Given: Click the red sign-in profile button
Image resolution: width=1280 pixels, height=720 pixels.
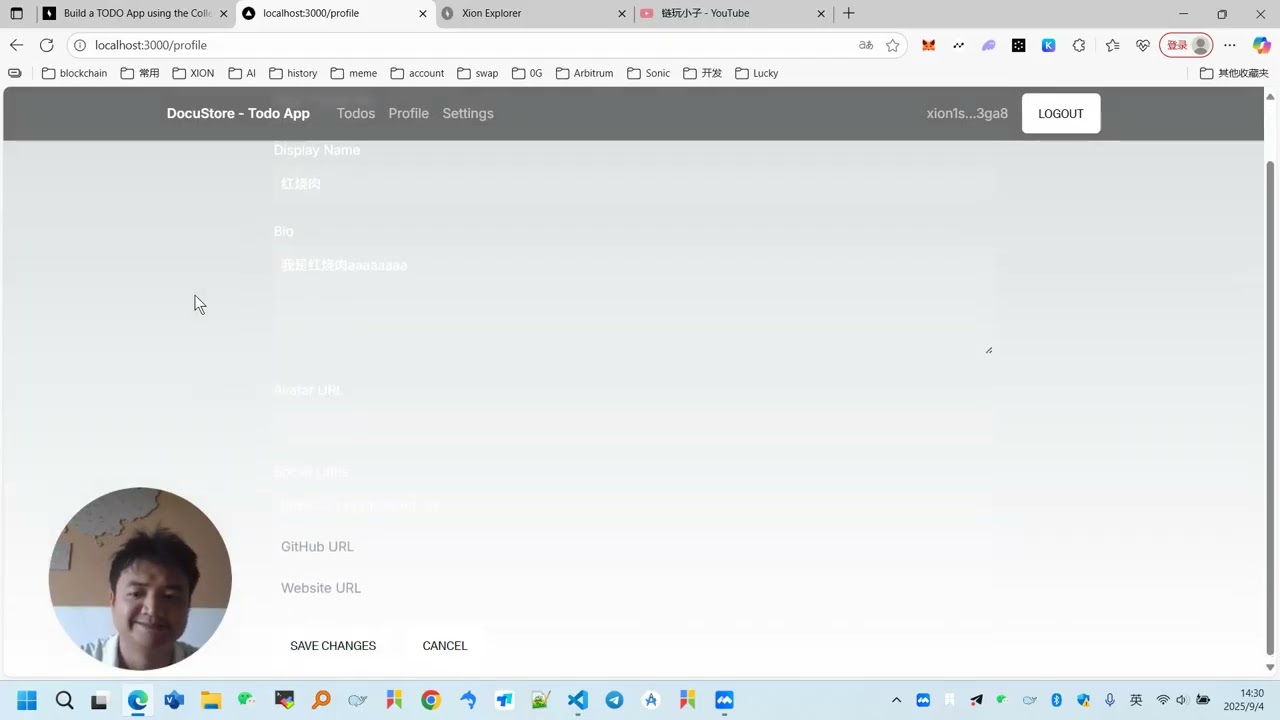Looking at the screenshot, I should tap(1186, 45).
